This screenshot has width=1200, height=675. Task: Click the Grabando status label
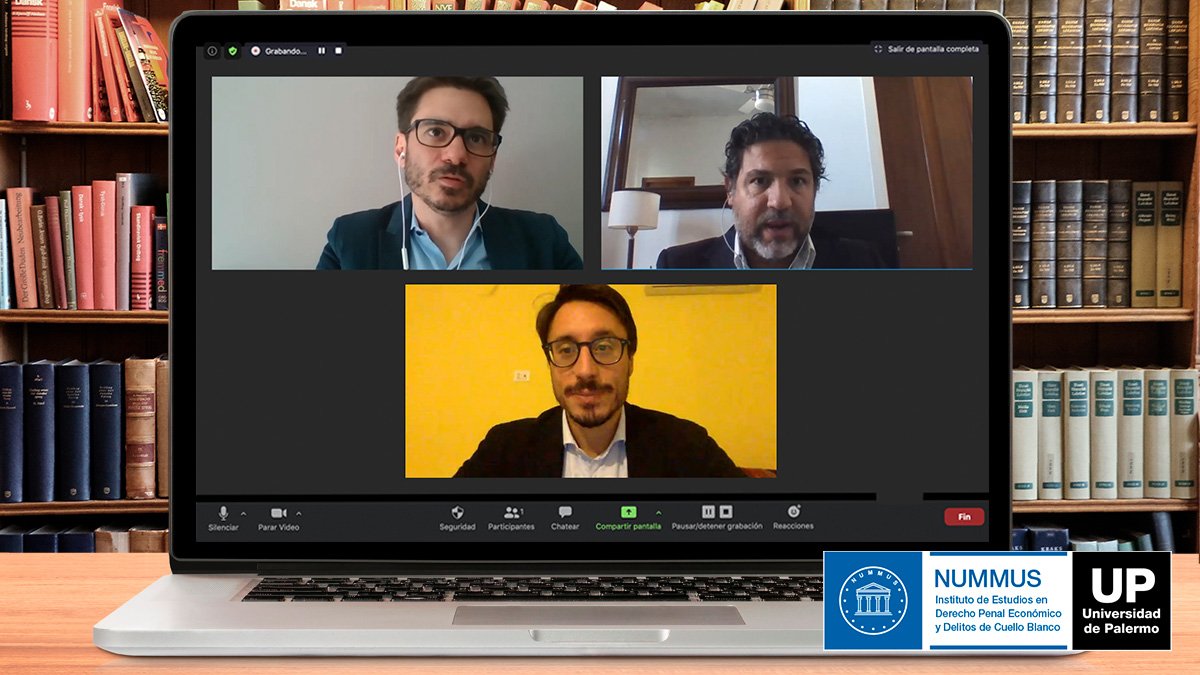(286, 51)
